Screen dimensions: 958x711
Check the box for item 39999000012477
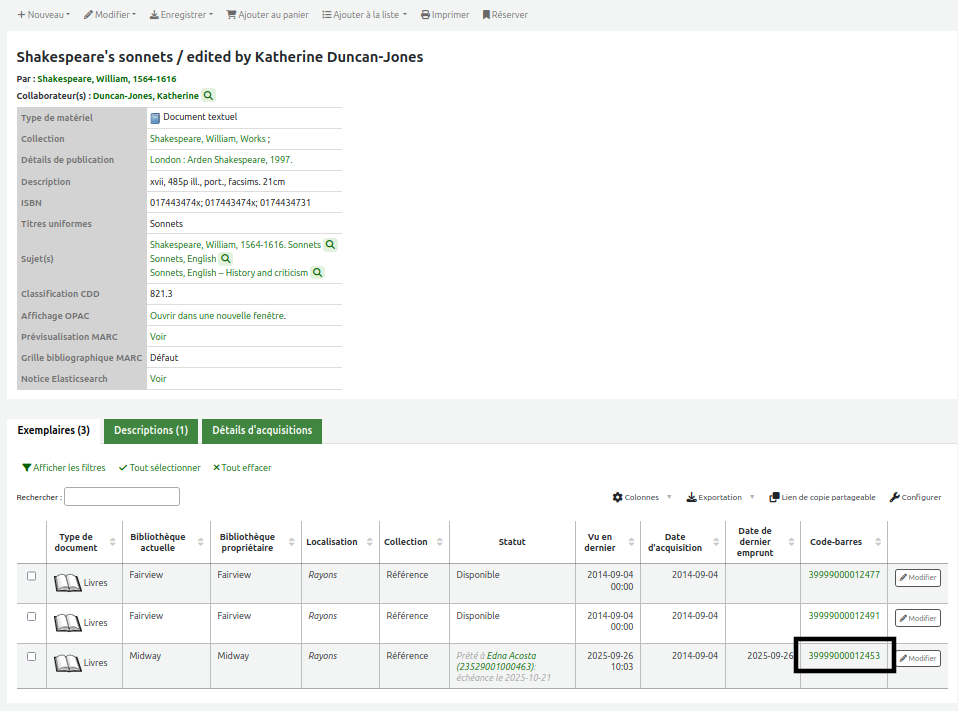pos(32,576)
